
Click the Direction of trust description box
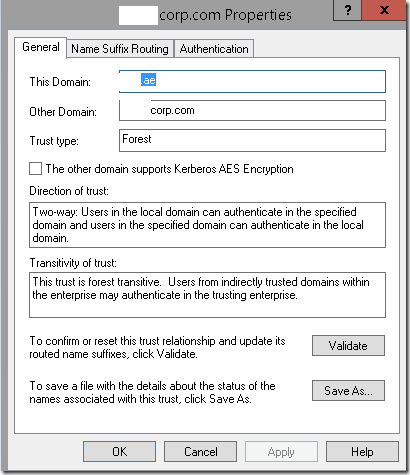point(207,225)
